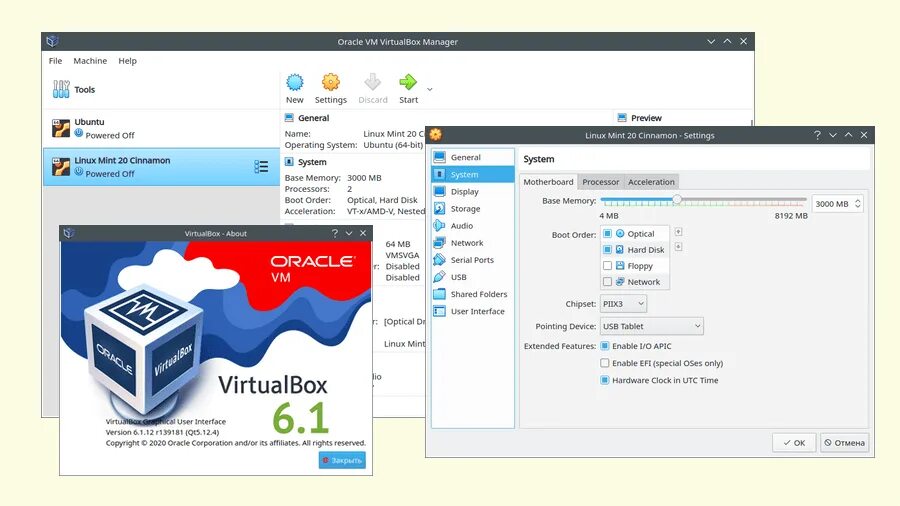Click the Base Memory spinbox arrows
900x506 pixels.
pos(858,204)
